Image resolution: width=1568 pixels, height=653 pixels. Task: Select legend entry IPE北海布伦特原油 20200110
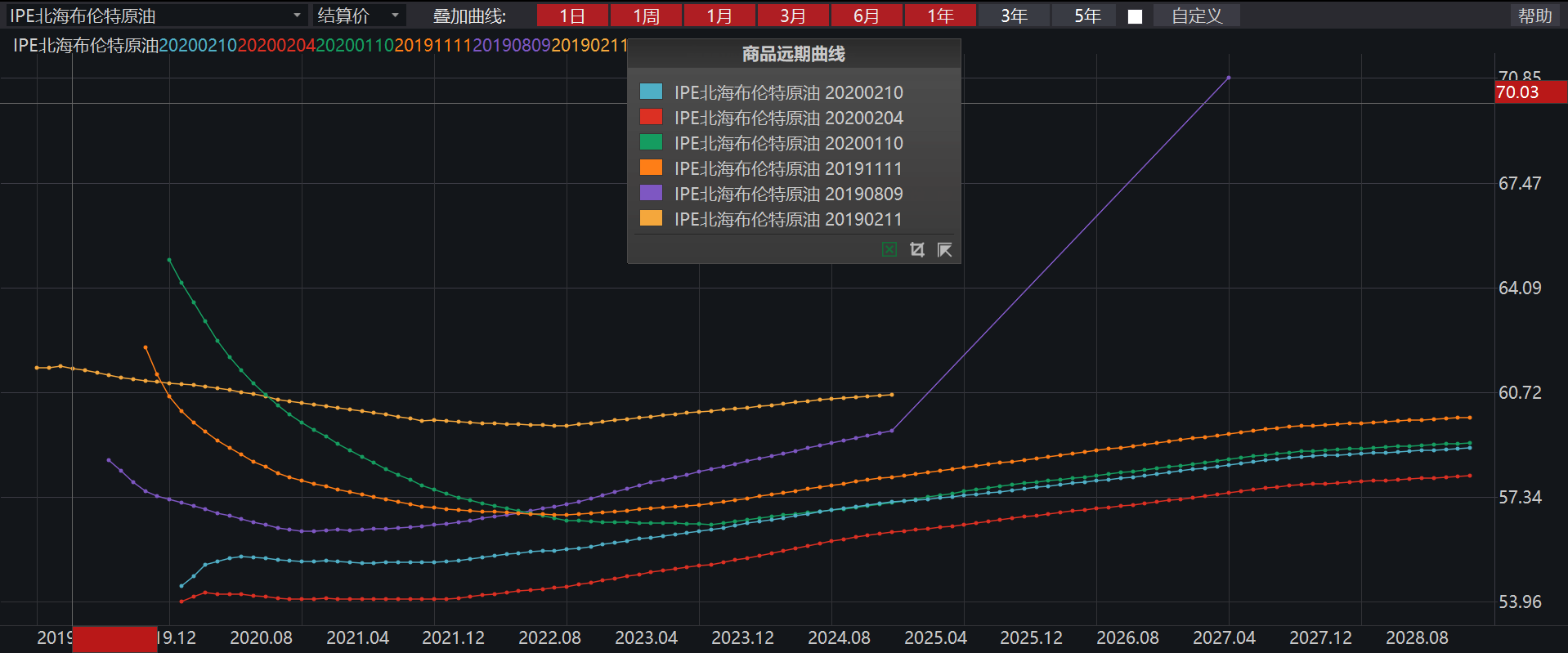[788, 143]
